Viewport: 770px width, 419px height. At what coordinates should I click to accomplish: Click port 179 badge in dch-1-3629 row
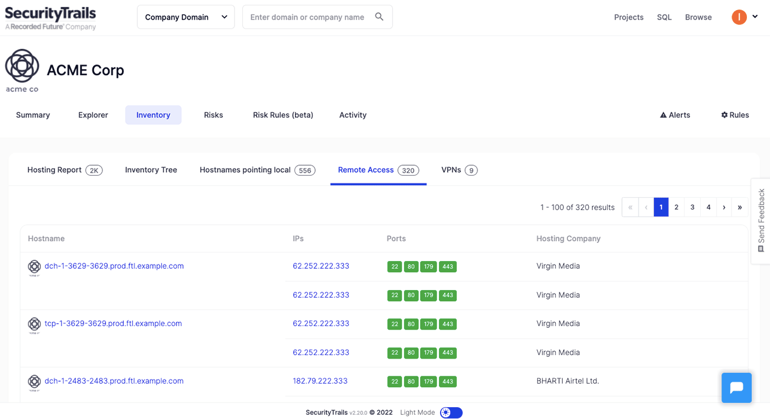[x=429, y=267]
